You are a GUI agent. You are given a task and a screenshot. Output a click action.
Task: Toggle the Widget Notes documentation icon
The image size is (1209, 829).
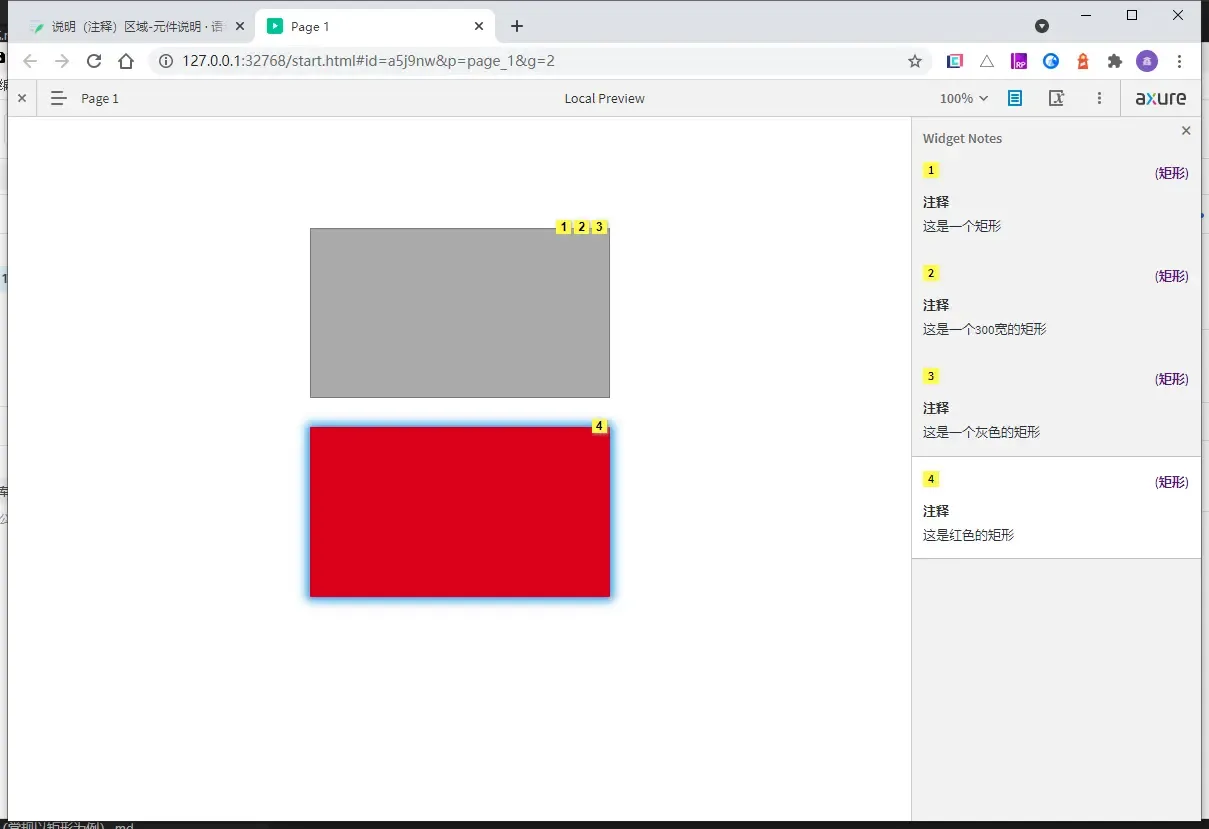(x=1015, y=98)
